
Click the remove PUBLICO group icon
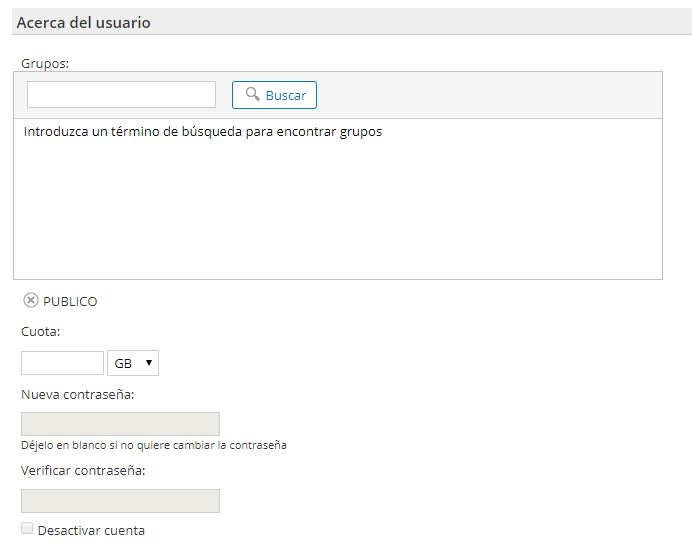coord(31,301)
